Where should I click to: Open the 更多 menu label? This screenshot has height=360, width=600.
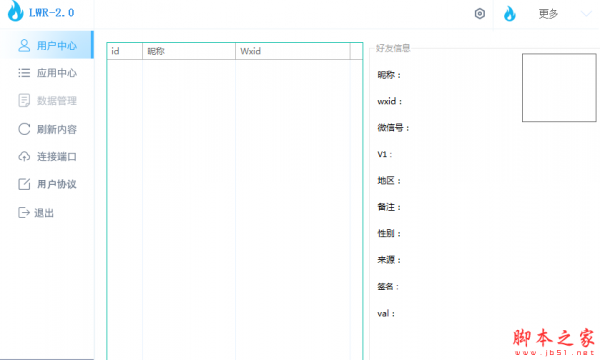(x=548, y=14)
